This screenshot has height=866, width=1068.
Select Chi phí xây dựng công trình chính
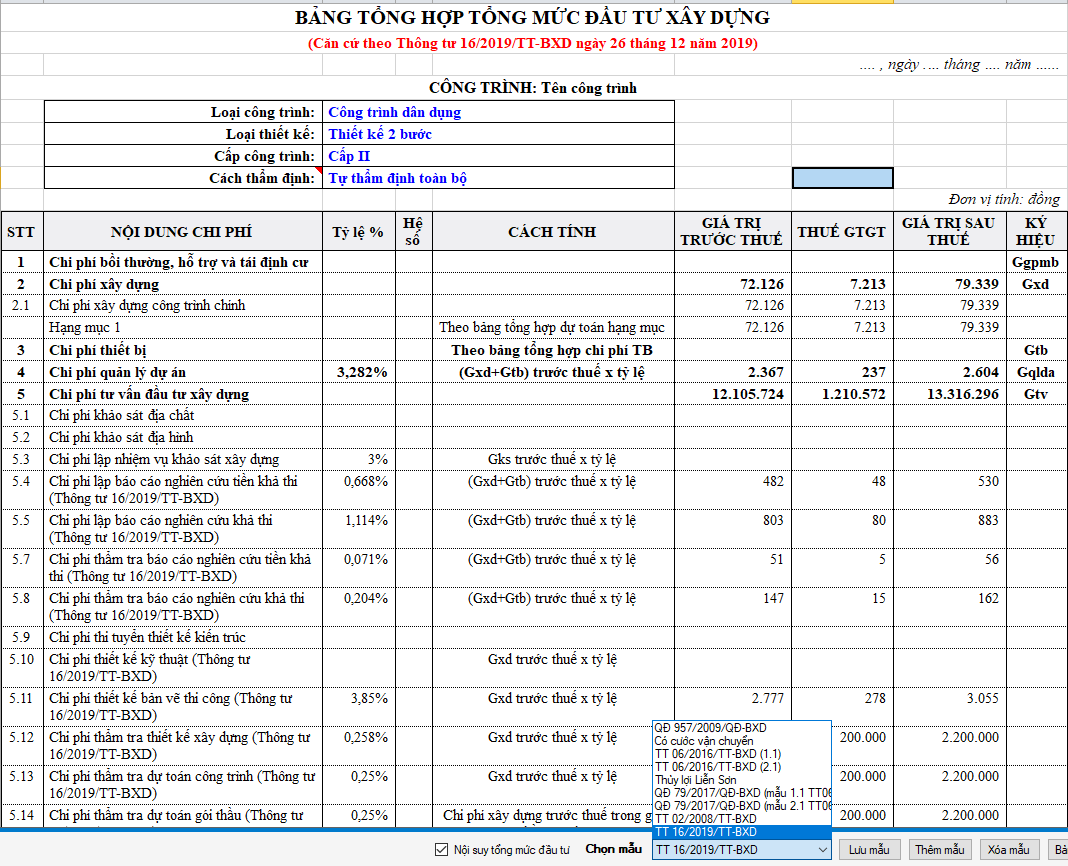(183, 305)
